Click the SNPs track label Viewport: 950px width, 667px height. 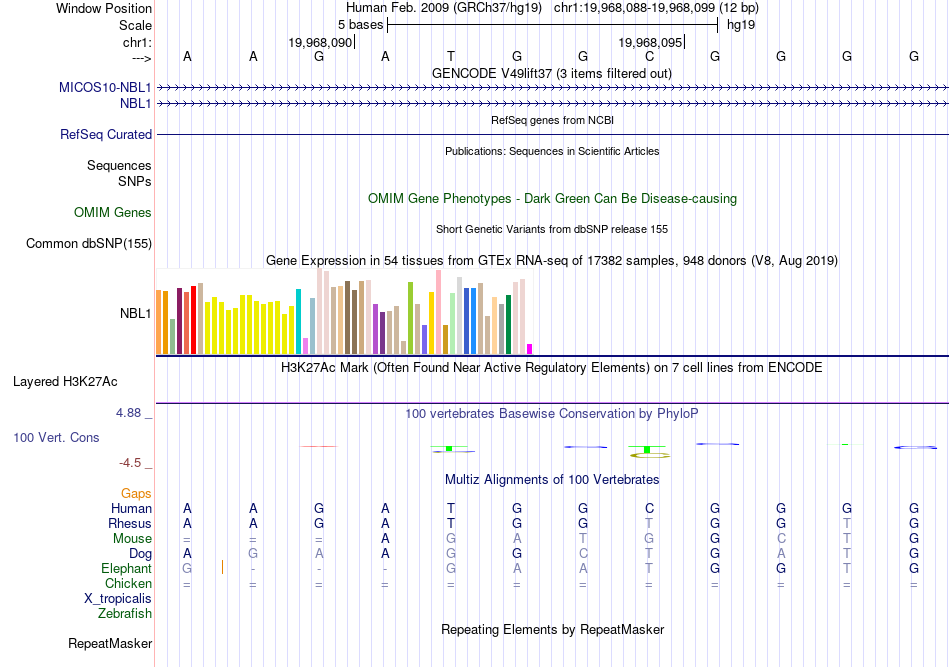click(135, 181)
